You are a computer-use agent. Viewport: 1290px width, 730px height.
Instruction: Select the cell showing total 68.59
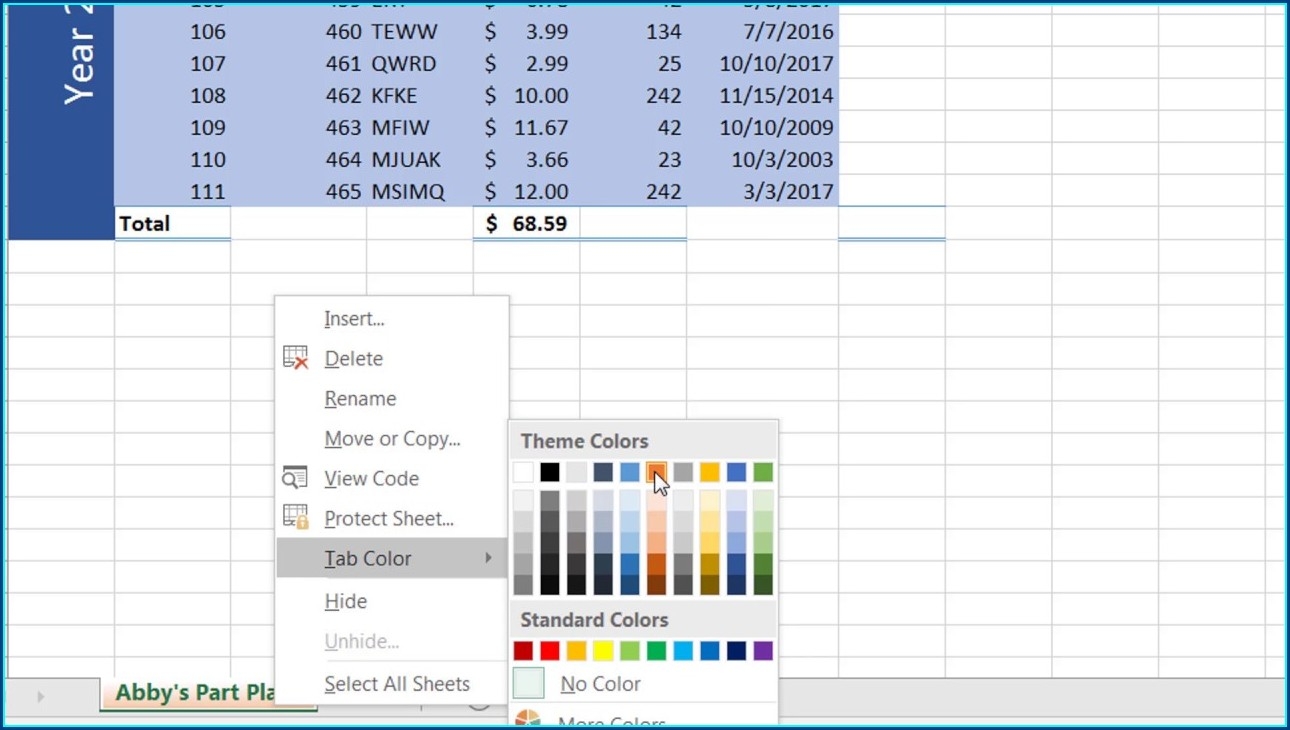(x=526, y=223)
